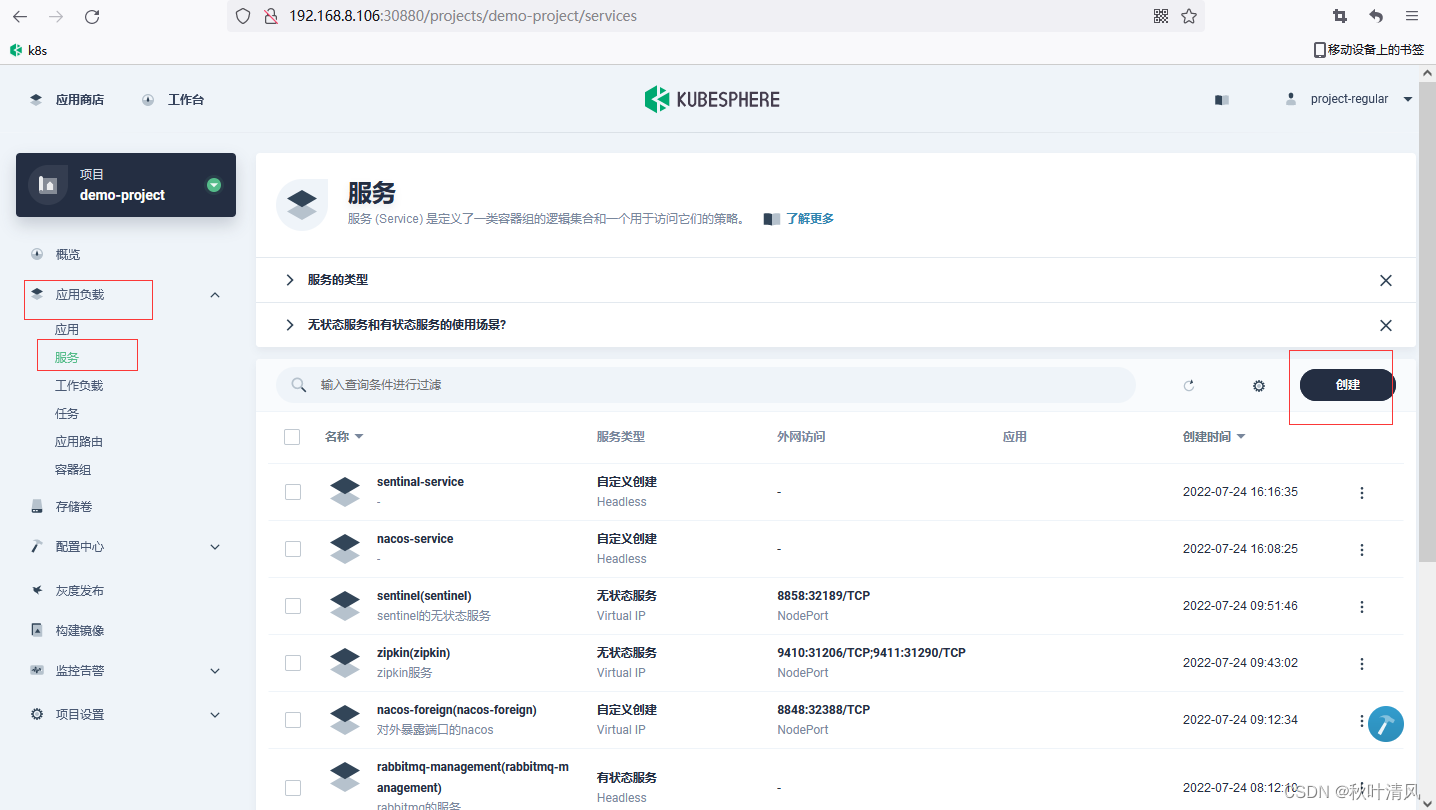This screenshot has width=1436, height=810.
Task: Click the KubeSphere logo
Action: (712, 99)
